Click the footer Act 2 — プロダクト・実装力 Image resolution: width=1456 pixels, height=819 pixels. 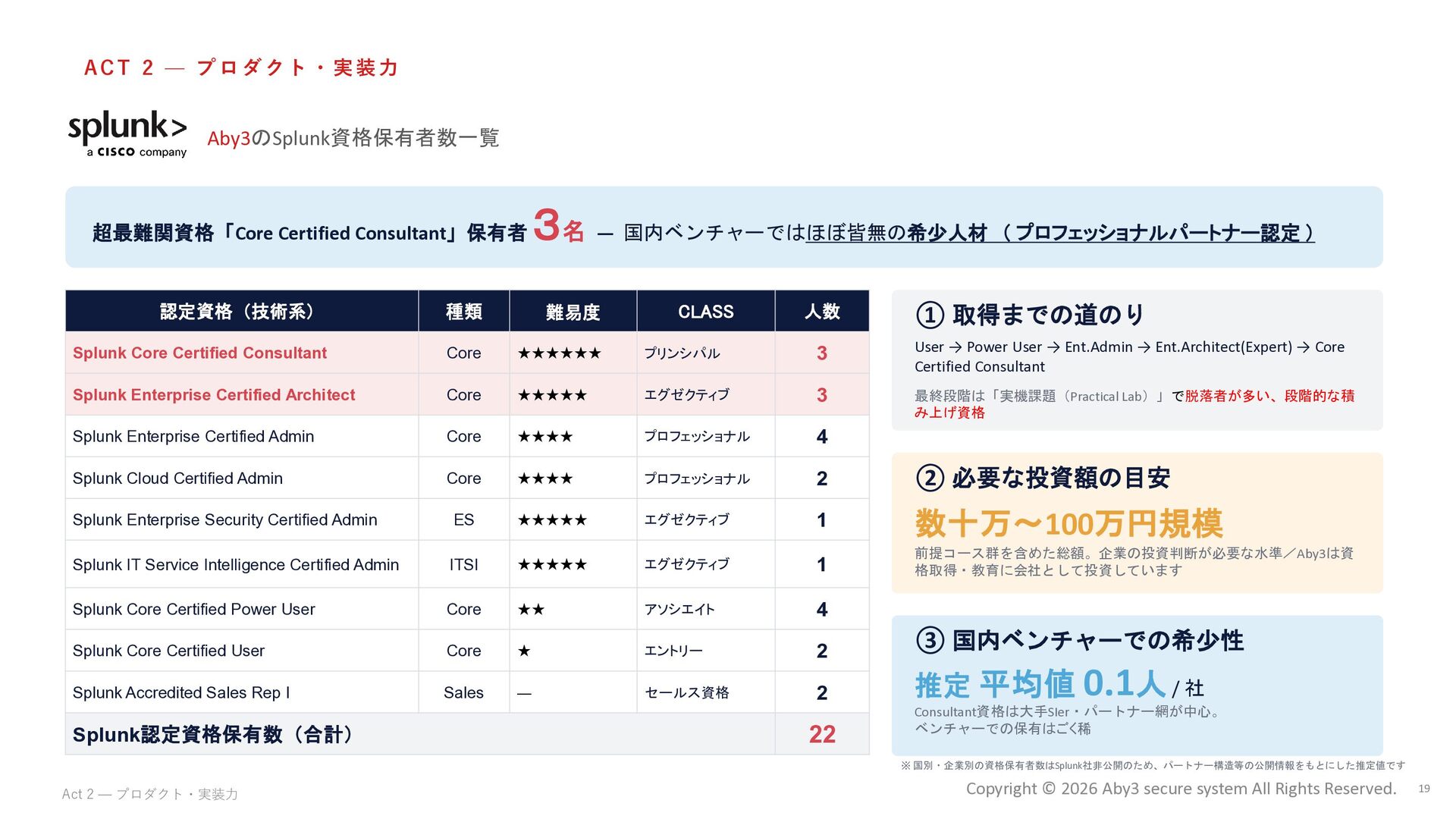(x=150, y=794)
